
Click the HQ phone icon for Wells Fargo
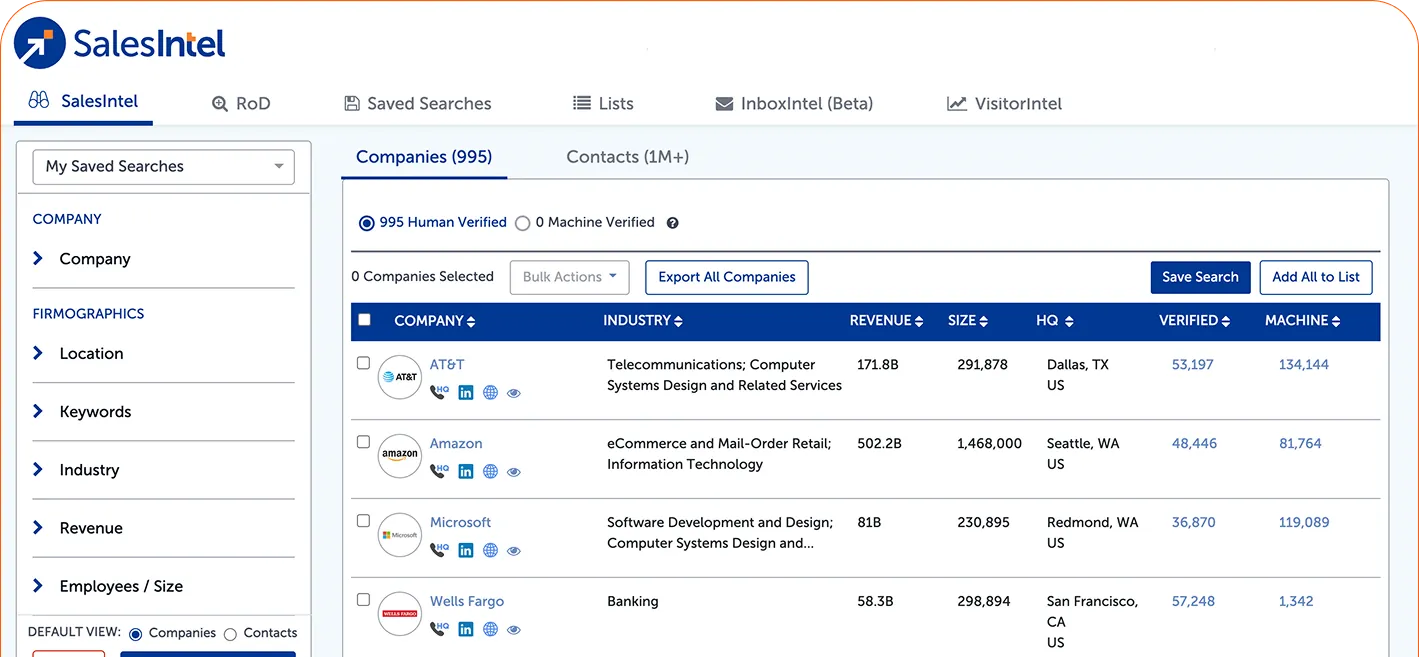point(439,629)
